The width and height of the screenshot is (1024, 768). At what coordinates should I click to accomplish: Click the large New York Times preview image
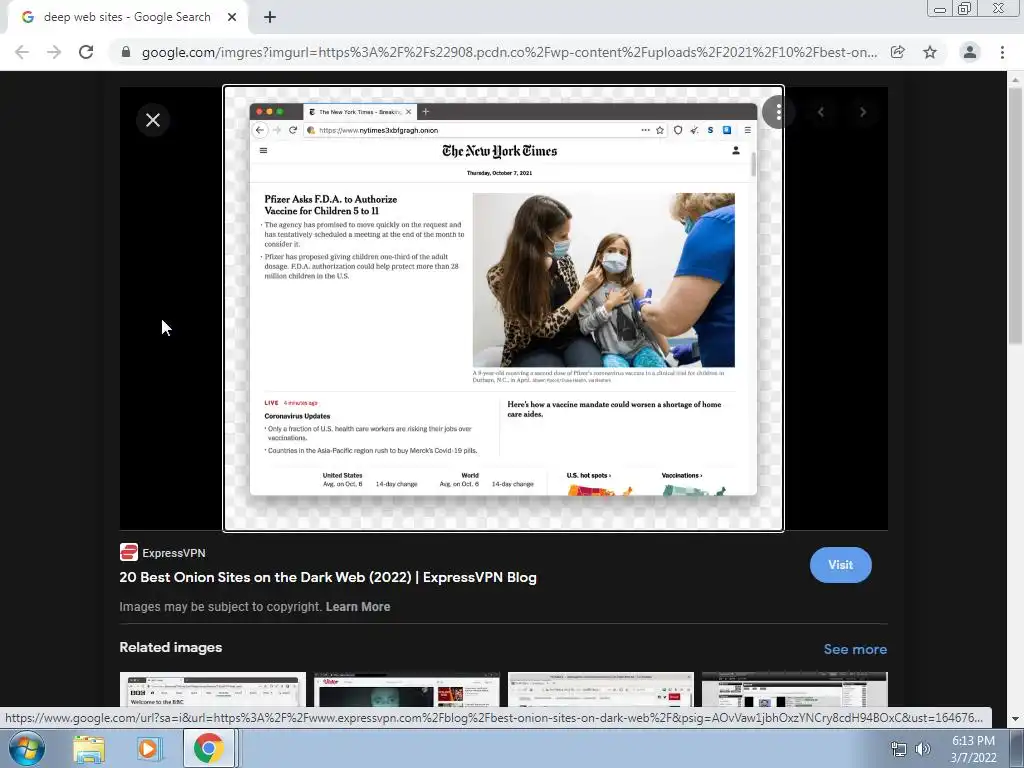(504, 309)
